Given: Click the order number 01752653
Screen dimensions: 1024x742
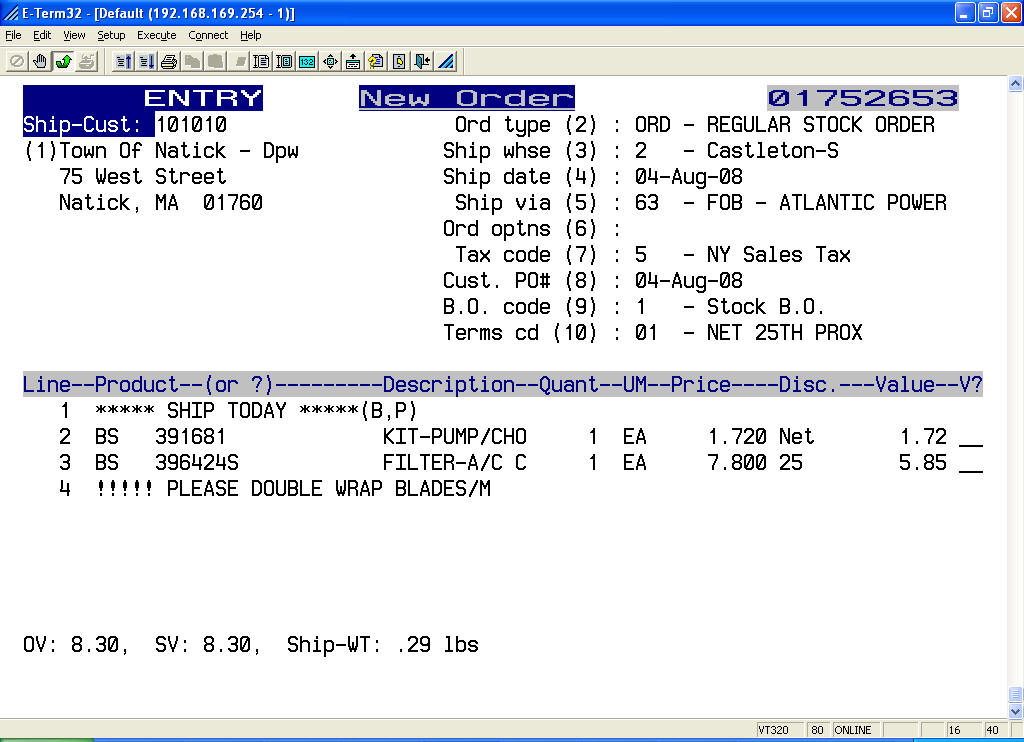Looking at the screenshot, I should 863,98.
